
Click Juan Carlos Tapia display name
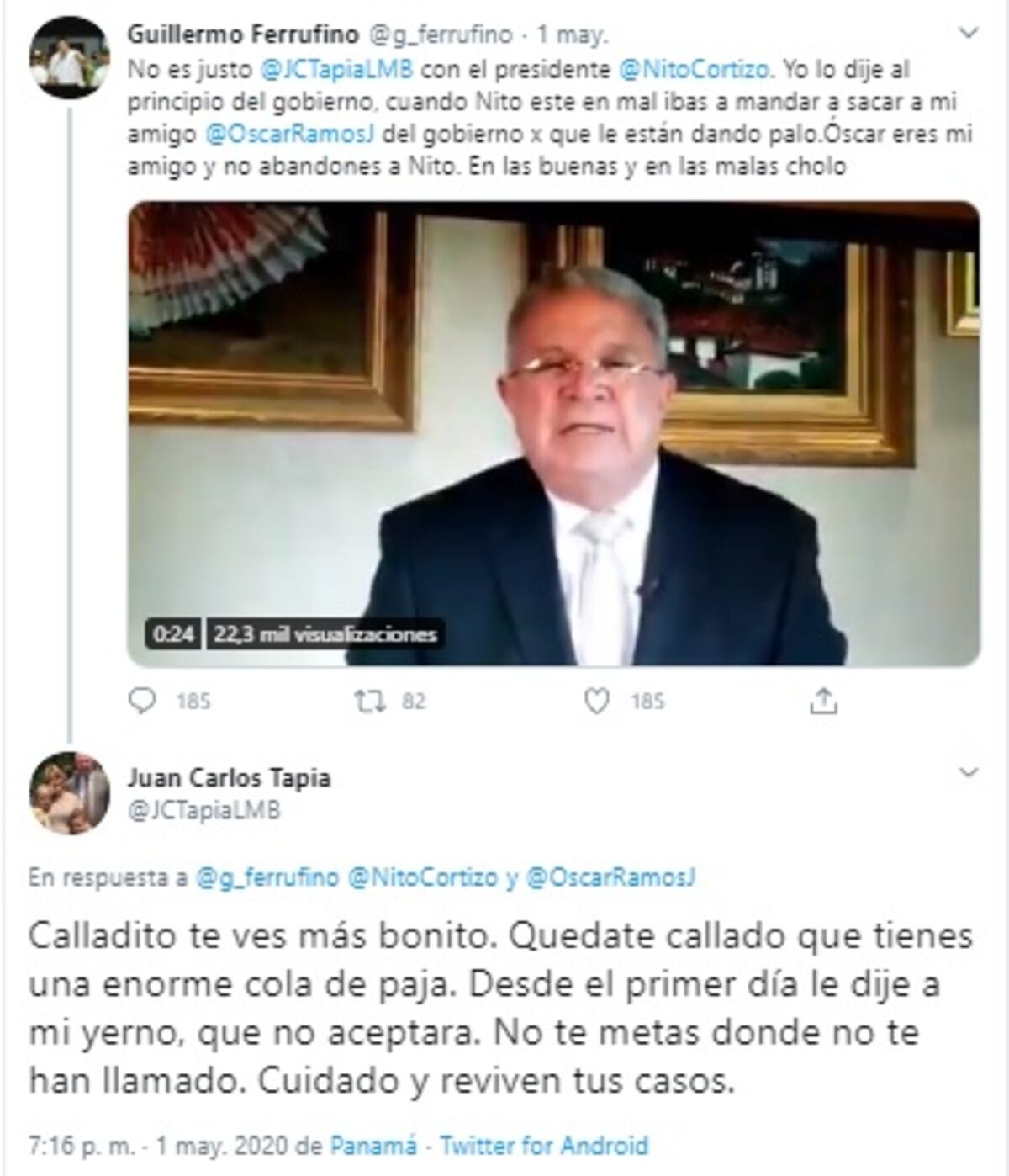229,777
